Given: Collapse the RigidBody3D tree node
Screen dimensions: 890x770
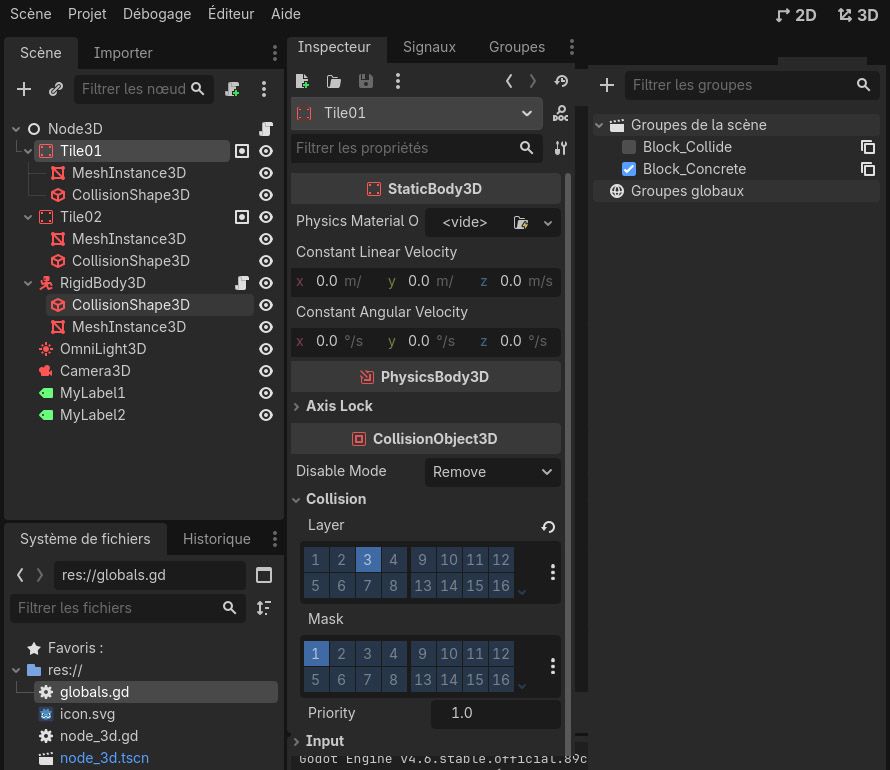Looking at the screenshot, I should coord(27,283).
